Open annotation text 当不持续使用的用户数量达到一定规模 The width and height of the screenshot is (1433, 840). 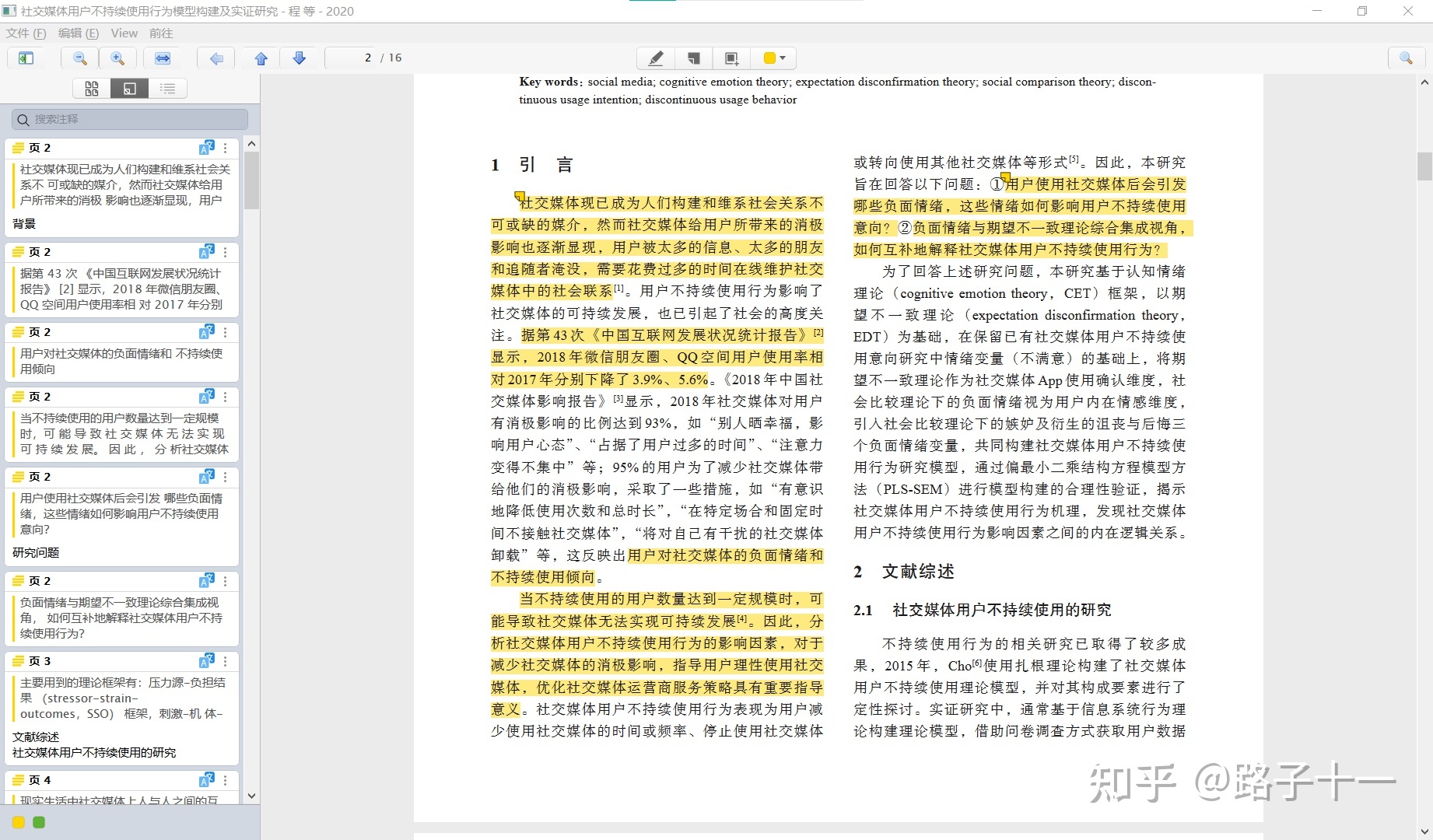[x=123, y=434]
